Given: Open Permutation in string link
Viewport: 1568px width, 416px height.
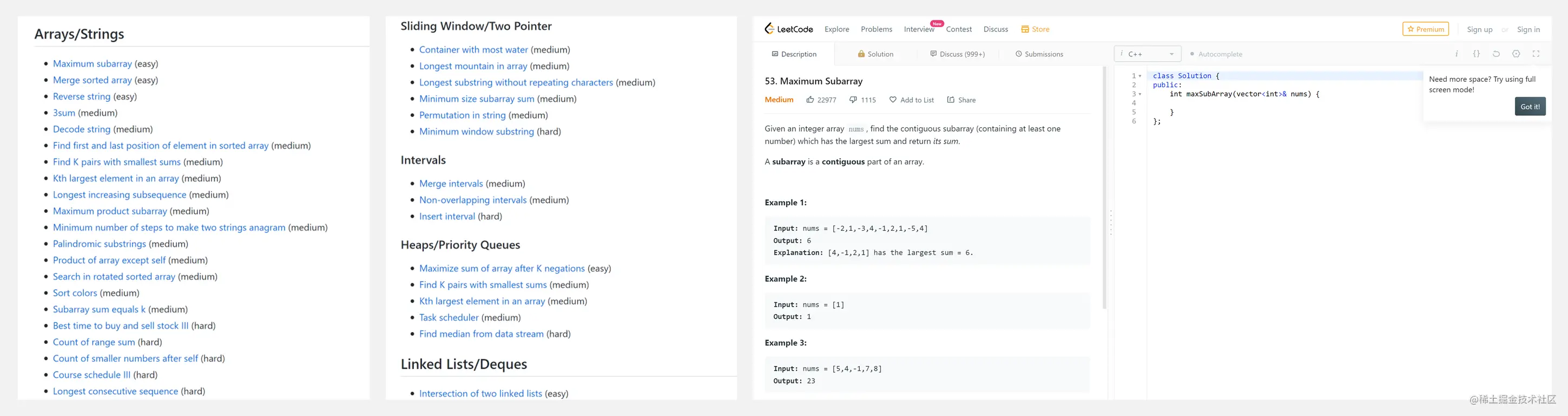Looking at the screenshot, I should (x=463, y=115).
